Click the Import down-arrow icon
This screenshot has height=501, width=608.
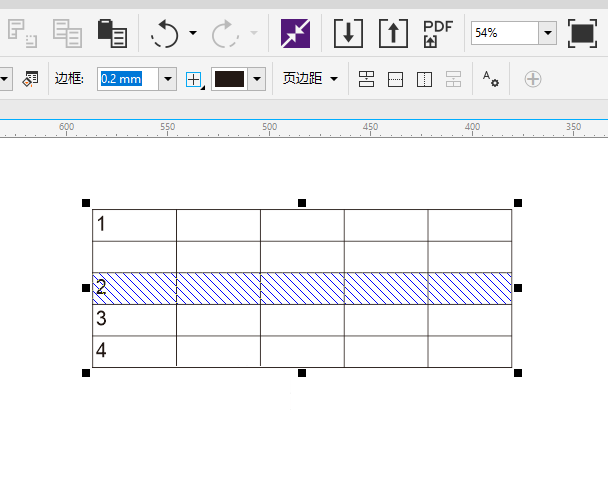coord(348,33)
